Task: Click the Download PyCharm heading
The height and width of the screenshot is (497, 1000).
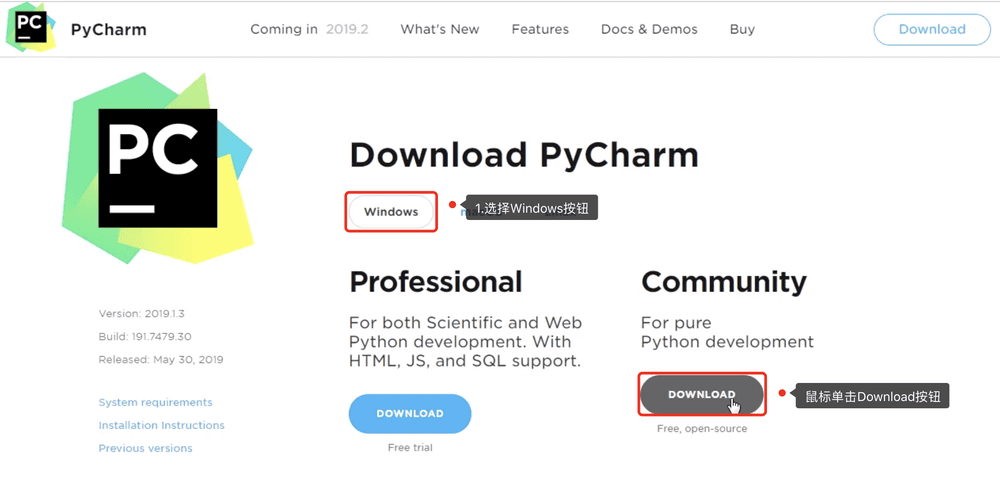Action: [x=524, y=155]
